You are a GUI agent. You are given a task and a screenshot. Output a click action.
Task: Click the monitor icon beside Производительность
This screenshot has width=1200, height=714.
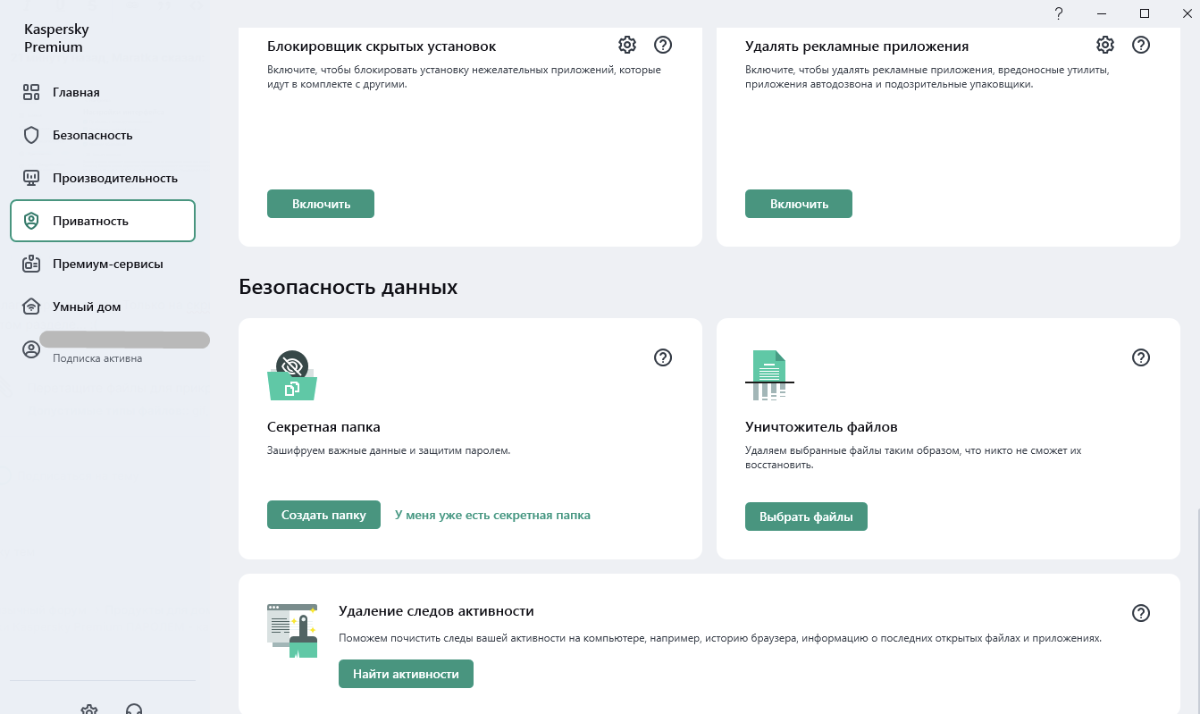point(31,178)
